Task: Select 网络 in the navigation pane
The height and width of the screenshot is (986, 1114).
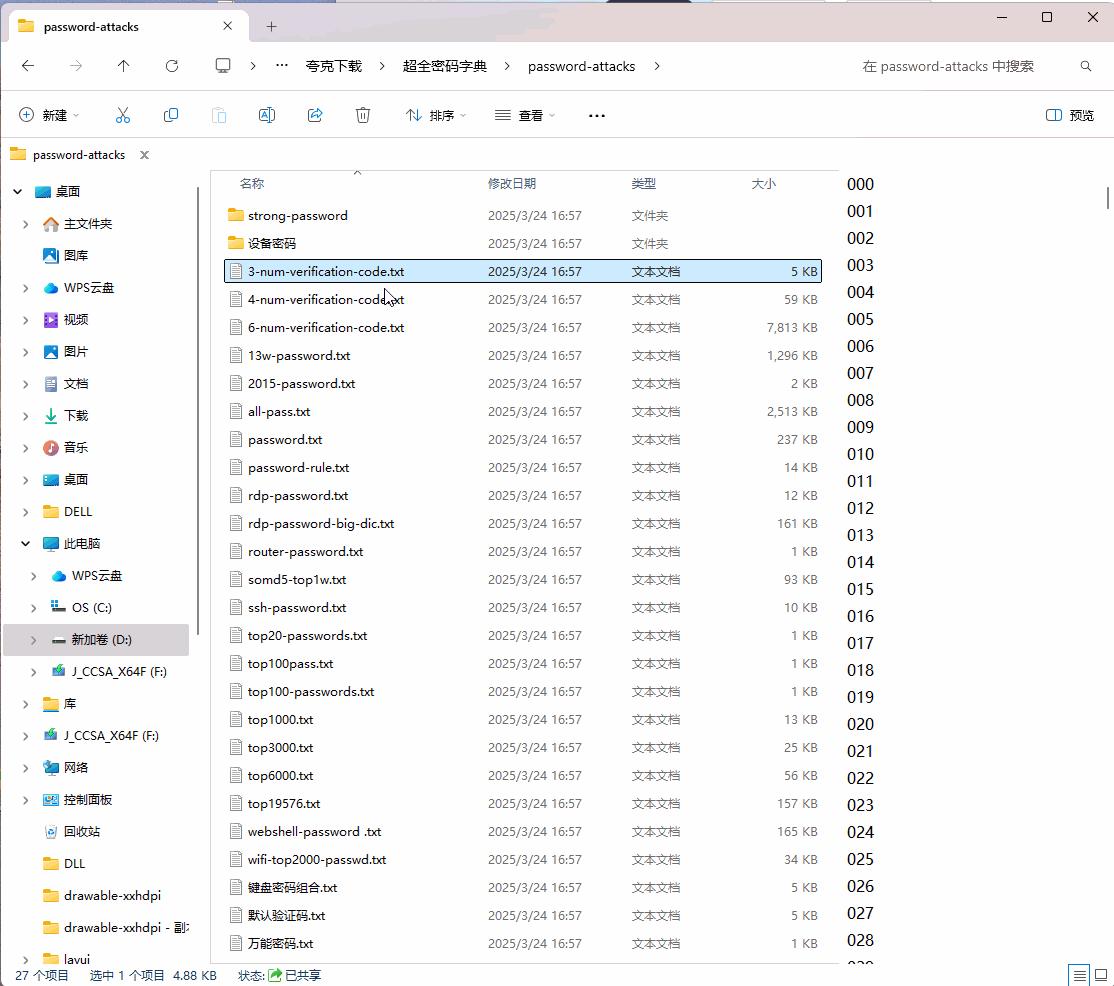Action: (x=75, y=768)
